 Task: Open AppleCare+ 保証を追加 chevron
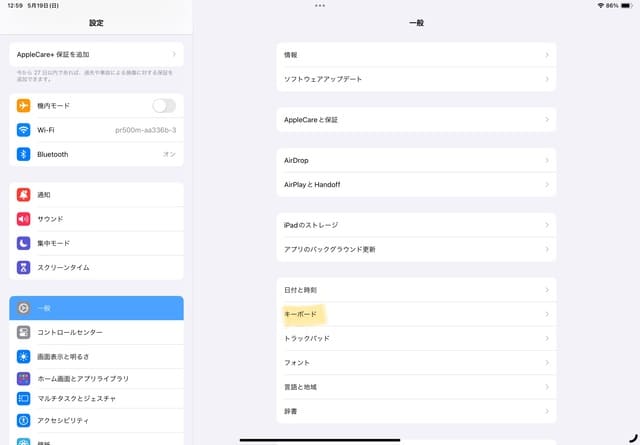click(174, 54)
